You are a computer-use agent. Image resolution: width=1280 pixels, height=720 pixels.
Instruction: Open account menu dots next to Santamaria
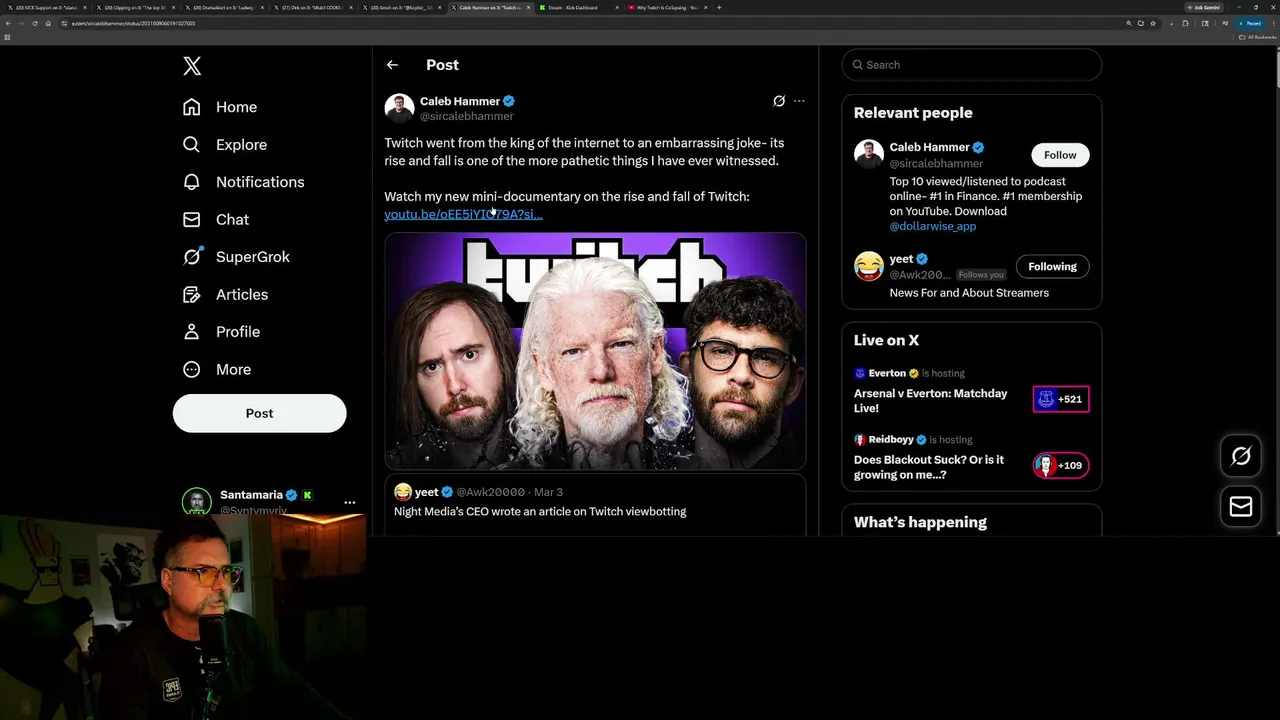pos(349,502)
